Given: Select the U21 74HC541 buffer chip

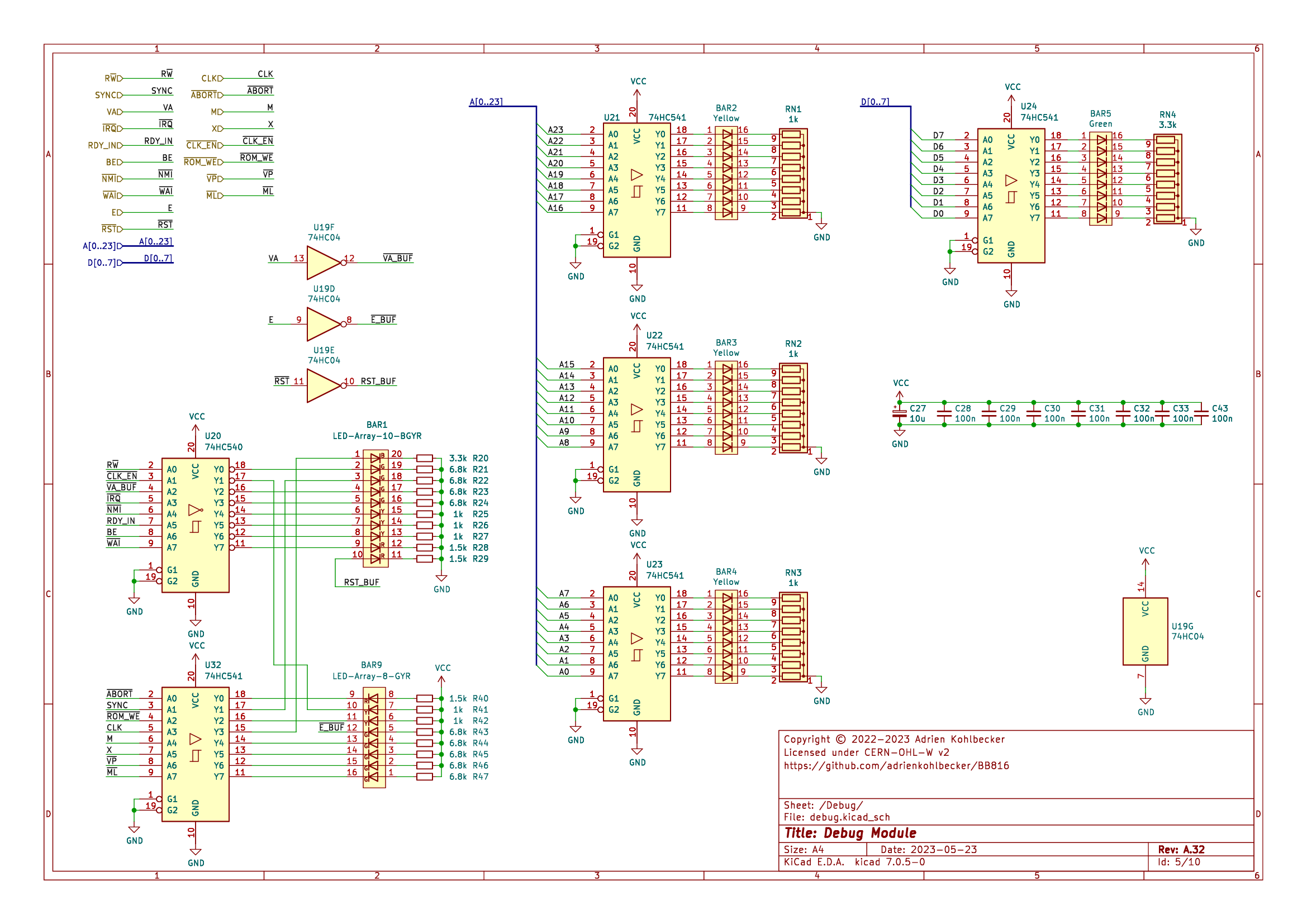Looking at the screenshot, I should pos(636,190).
